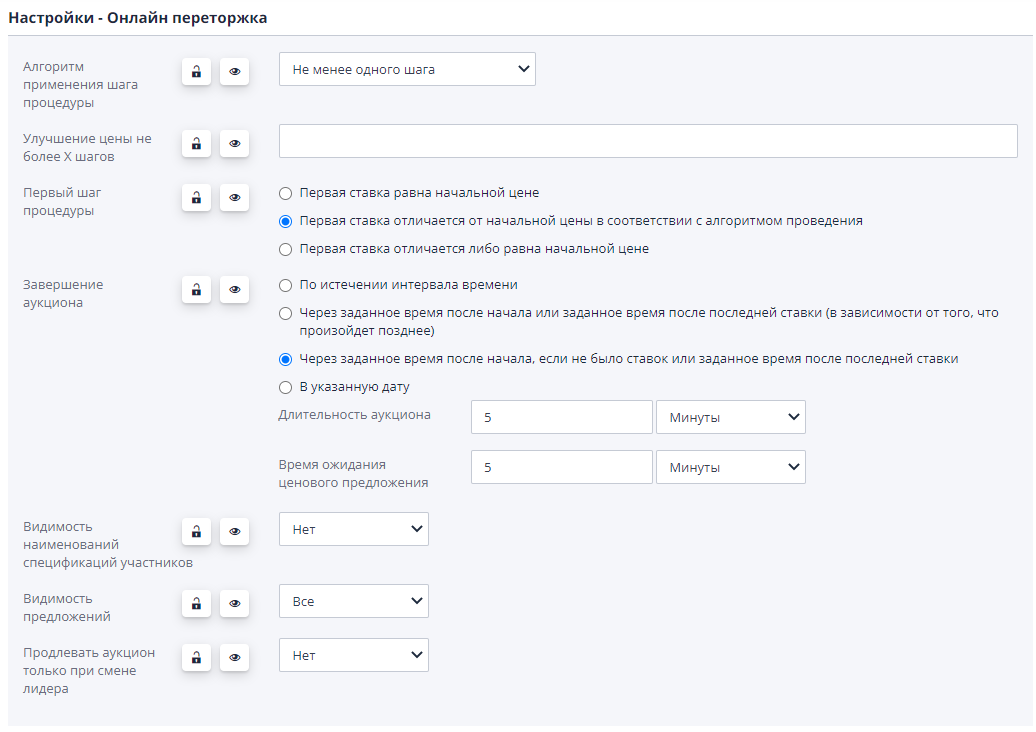Select 'По истечении интервала времени' radio

[286, 285]
